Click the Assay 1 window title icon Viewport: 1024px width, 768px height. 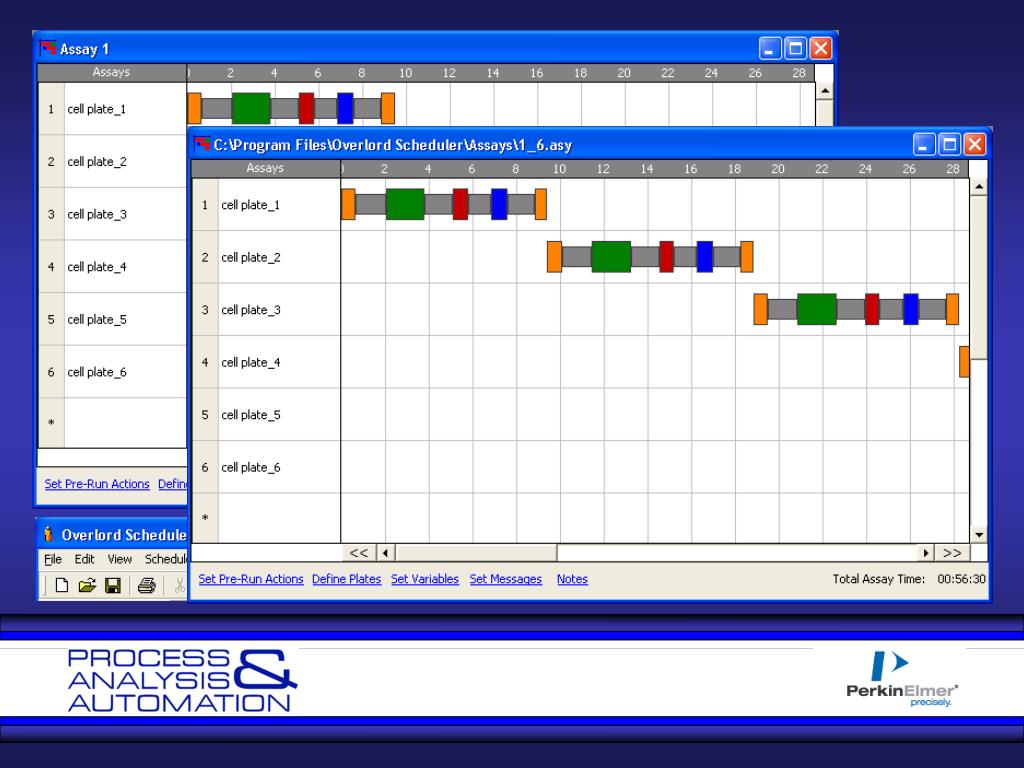pyautogui.click(x=48, y=48)
